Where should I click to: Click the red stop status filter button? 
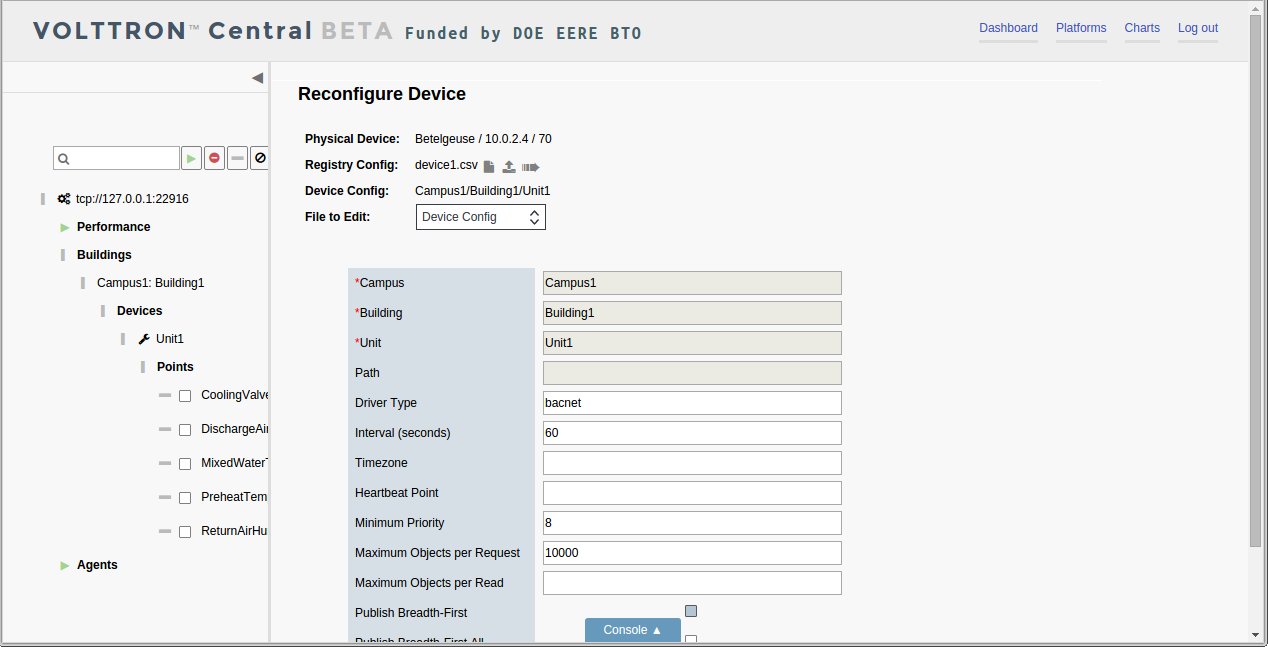[214, 158]
